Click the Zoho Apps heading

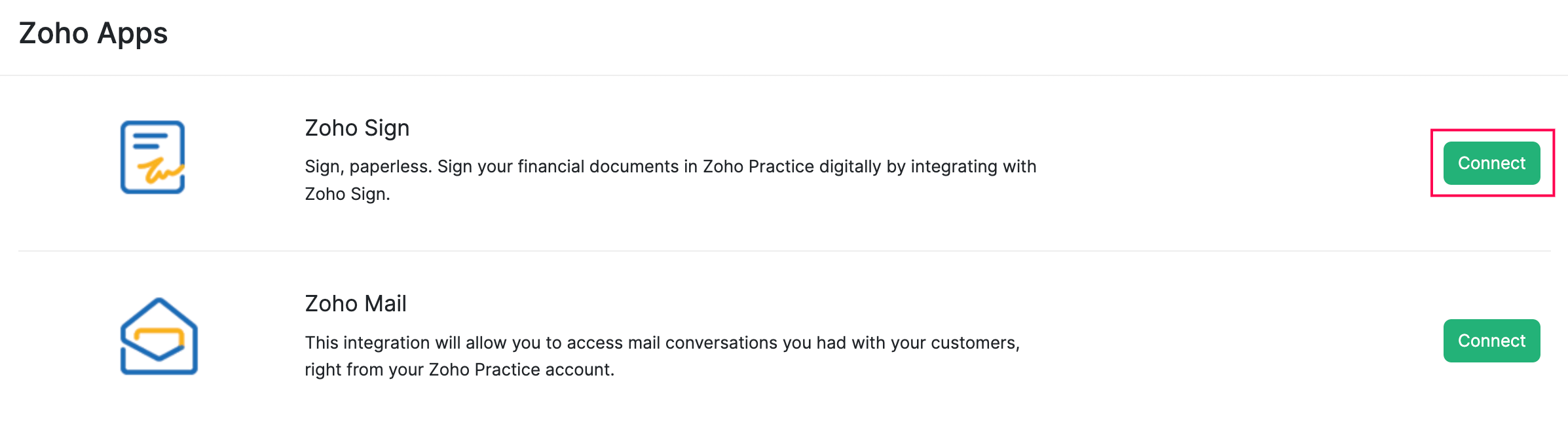pos(93,33)
